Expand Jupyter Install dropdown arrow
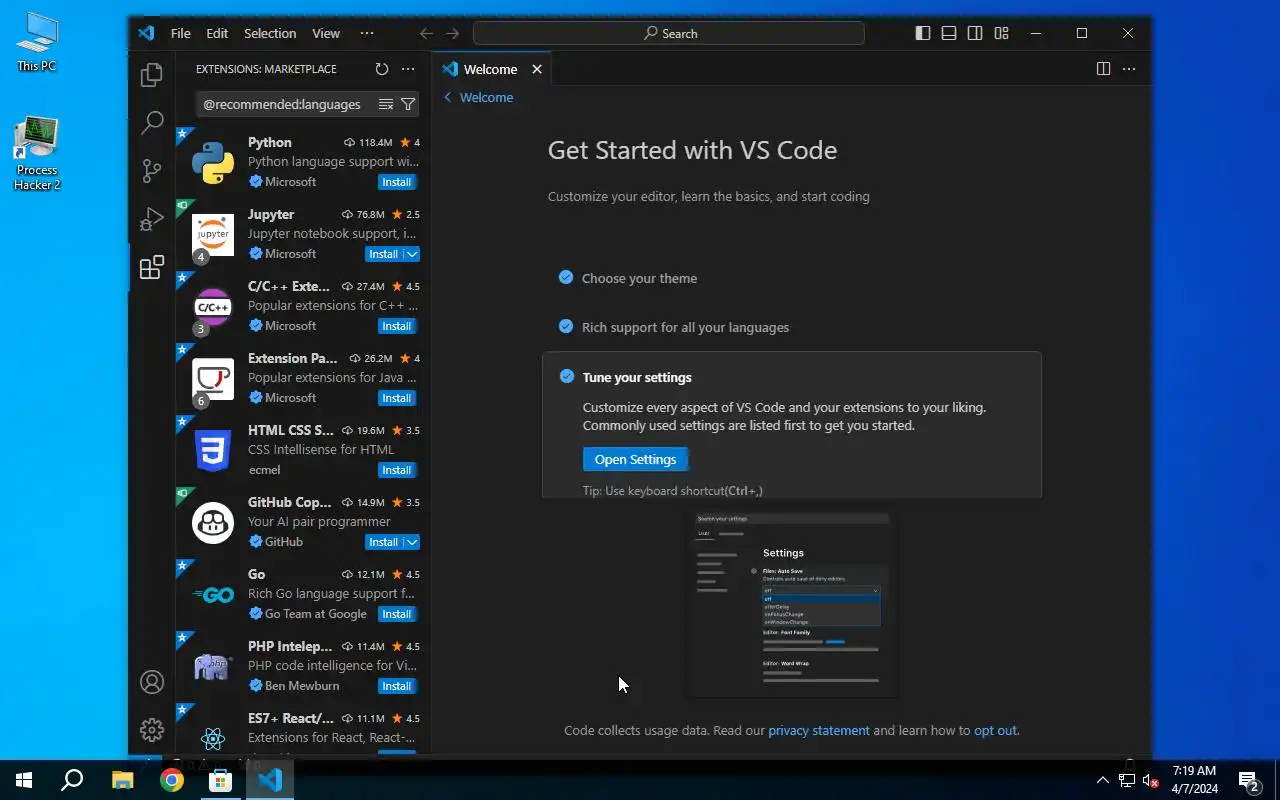Viewport: 1280px width, 800px height. (x=412, y=254)
